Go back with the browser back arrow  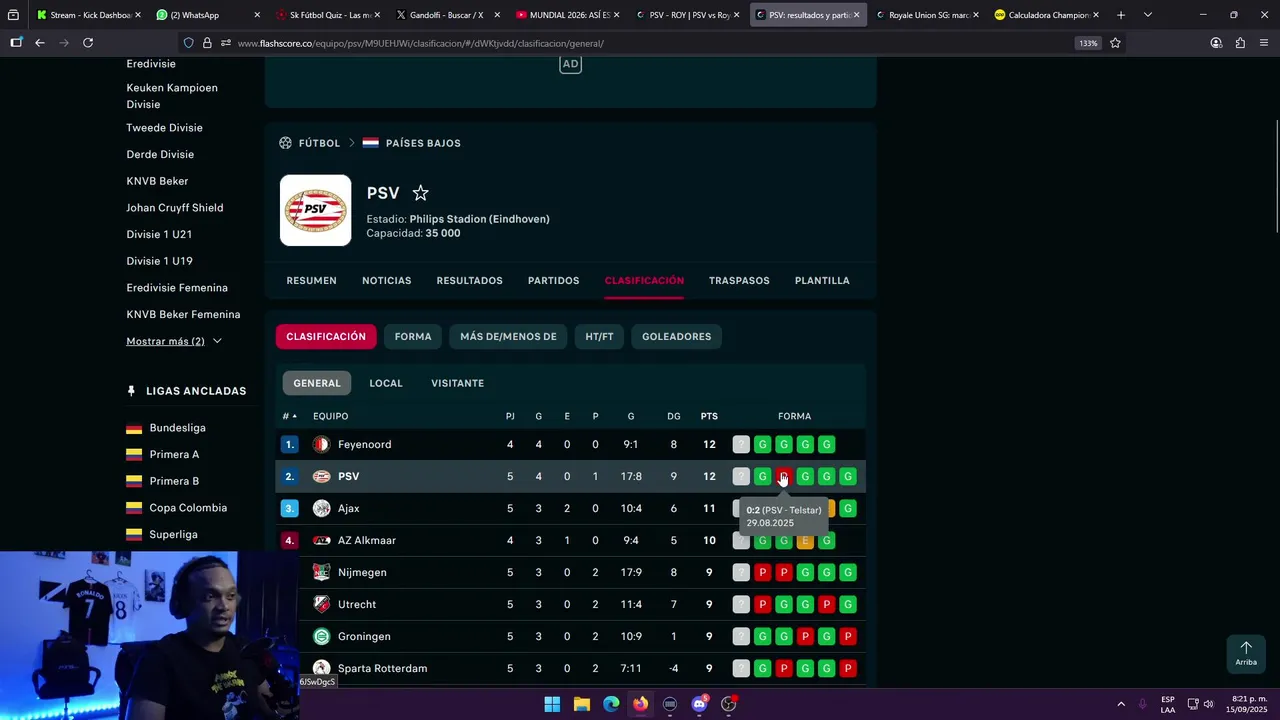pyautogui.click(x=40, y=43)
